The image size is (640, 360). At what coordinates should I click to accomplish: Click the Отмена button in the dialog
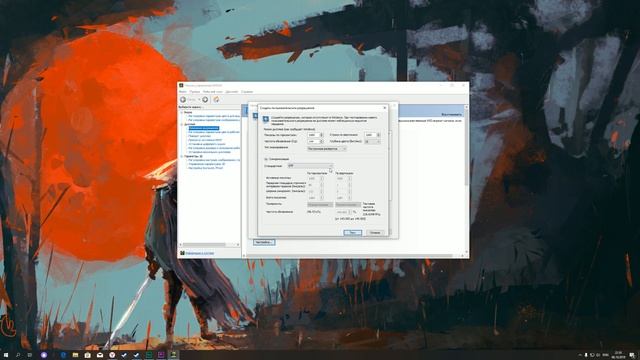tap(375, 233)
